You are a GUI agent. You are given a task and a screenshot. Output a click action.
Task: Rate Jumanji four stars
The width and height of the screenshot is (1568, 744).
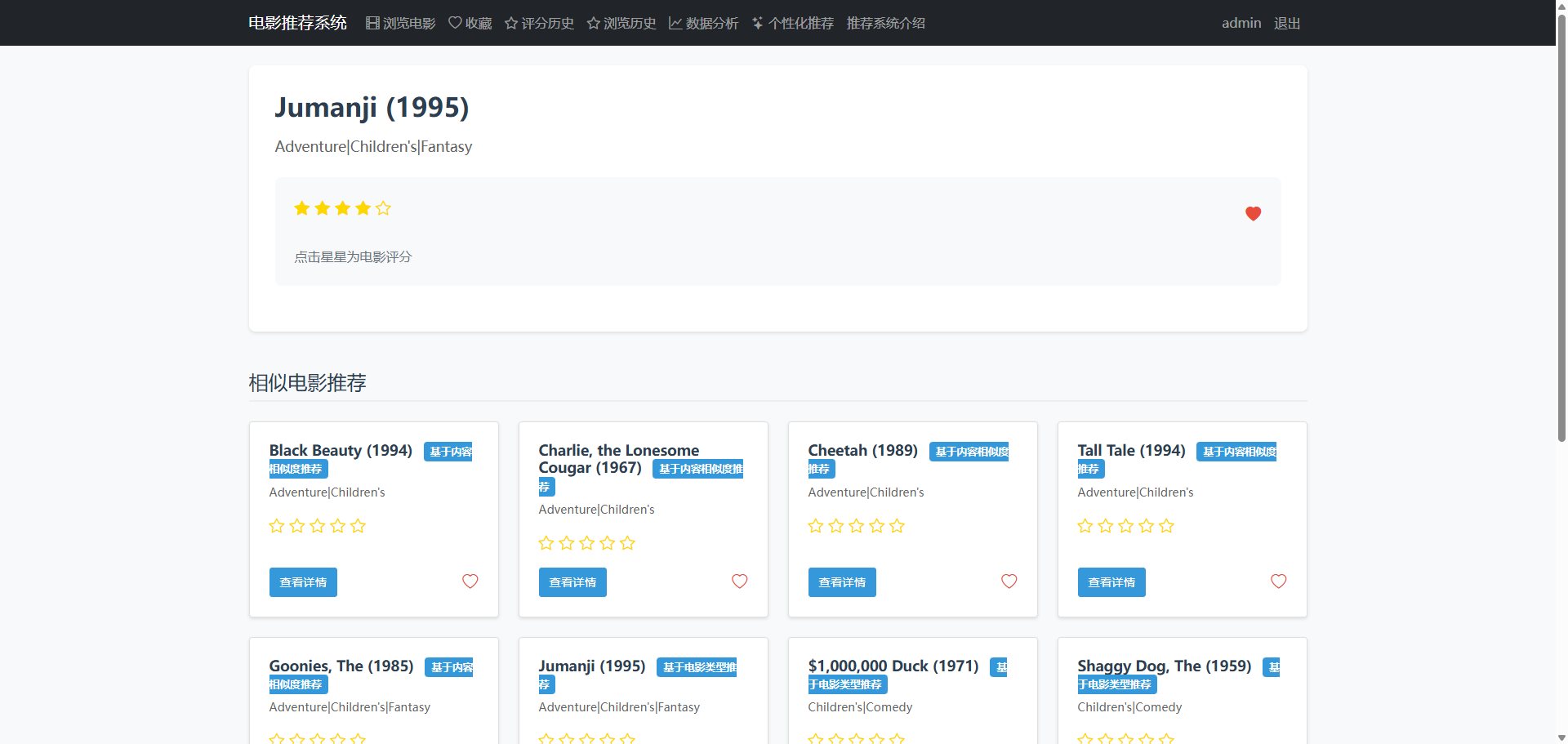(363, 208)
